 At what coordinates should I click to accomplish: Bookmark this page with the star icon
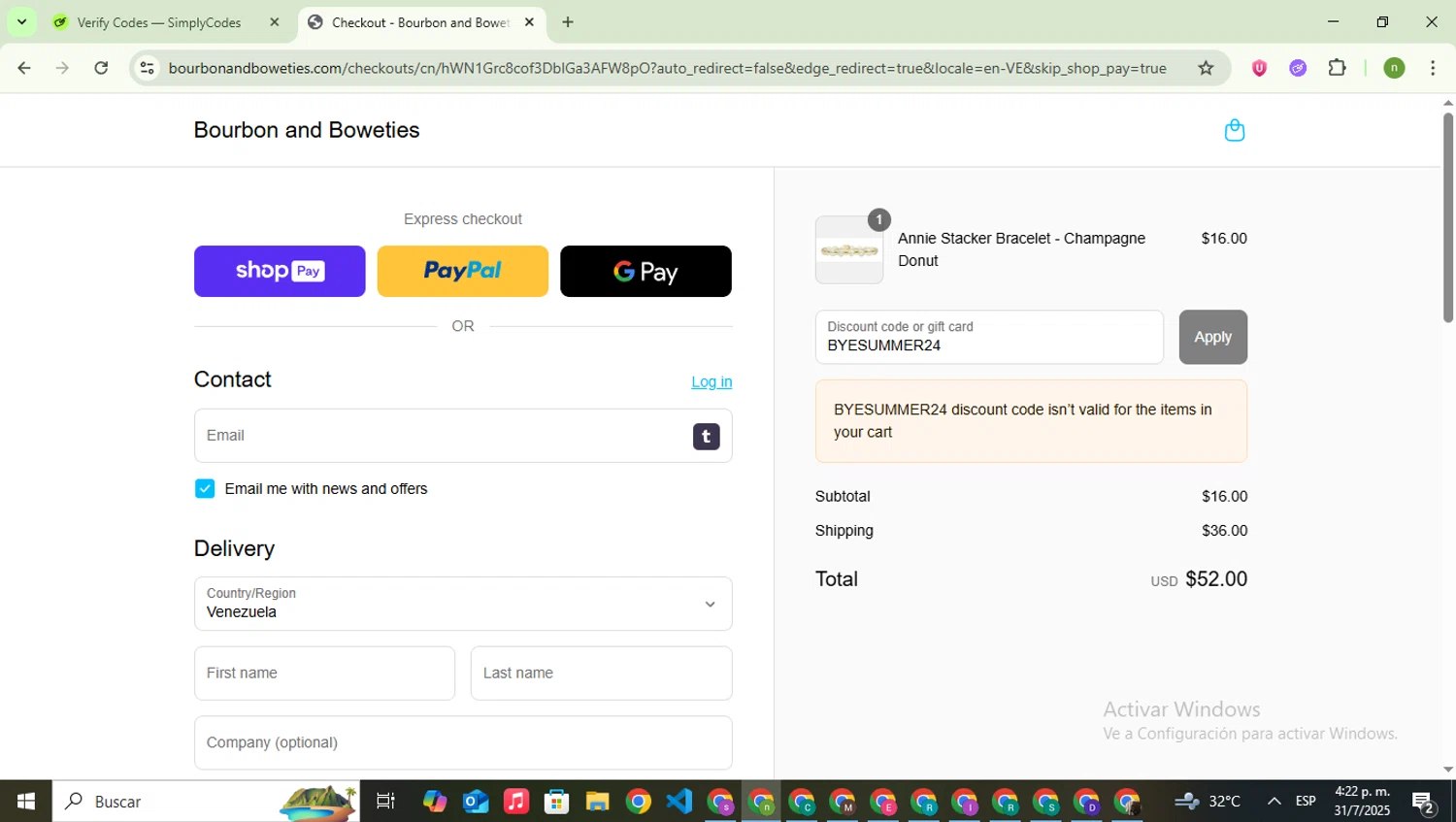1206,68
